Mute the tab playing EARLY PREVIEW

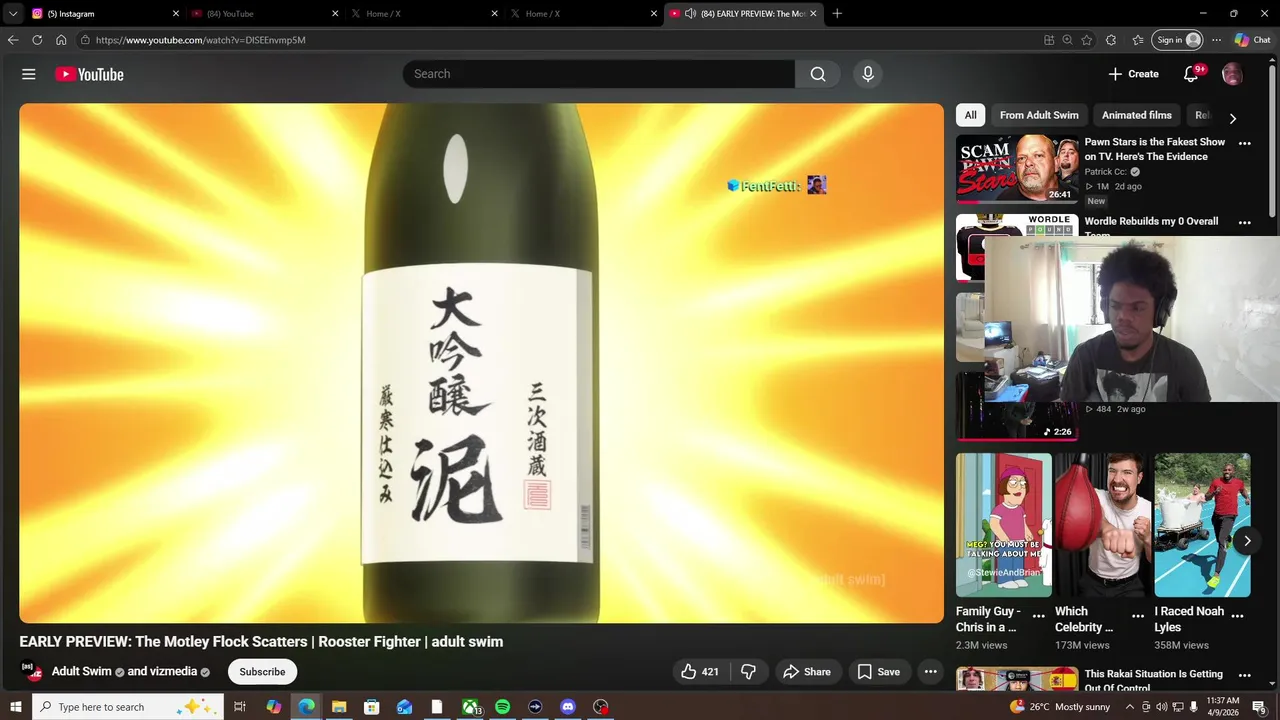(690, 14)
